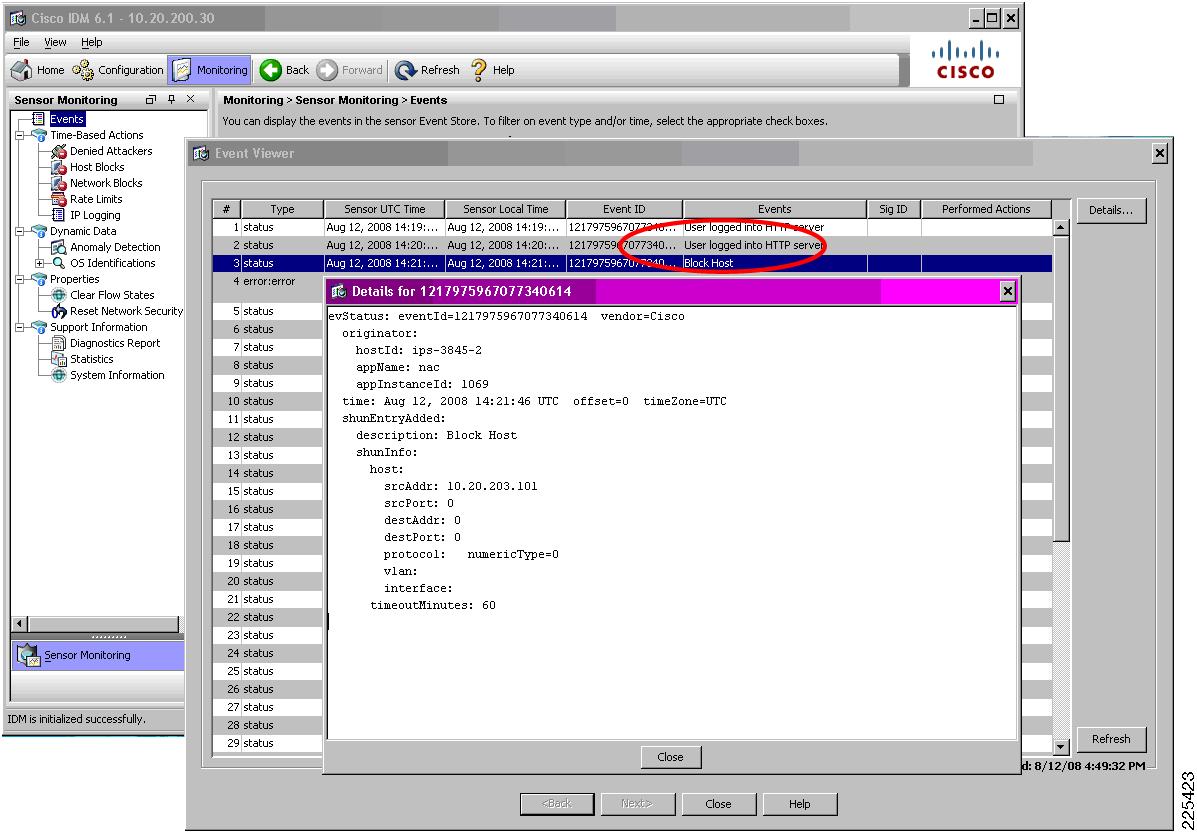Open the OS Identifications magnifier icon
The height and width of the screenshot is (832, 1197).
click(x=59, y=263)
